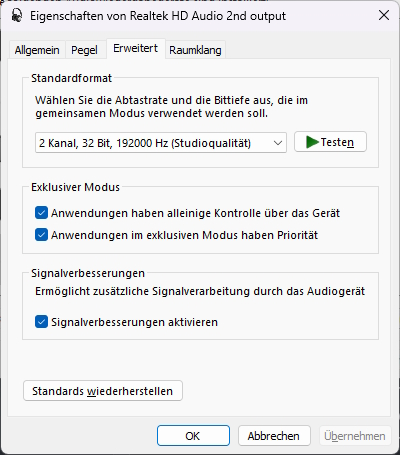Switch to the Allgemein tab
400x455 pixels.
(37, 50)
